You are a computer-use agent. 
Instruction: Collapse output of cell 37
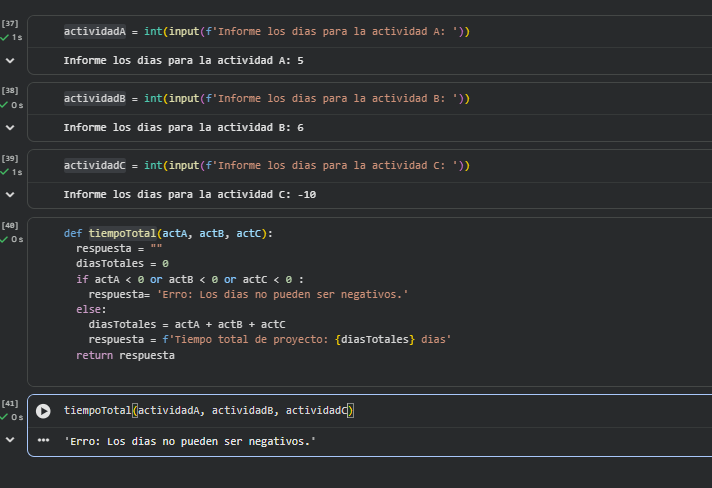point(10,60)
